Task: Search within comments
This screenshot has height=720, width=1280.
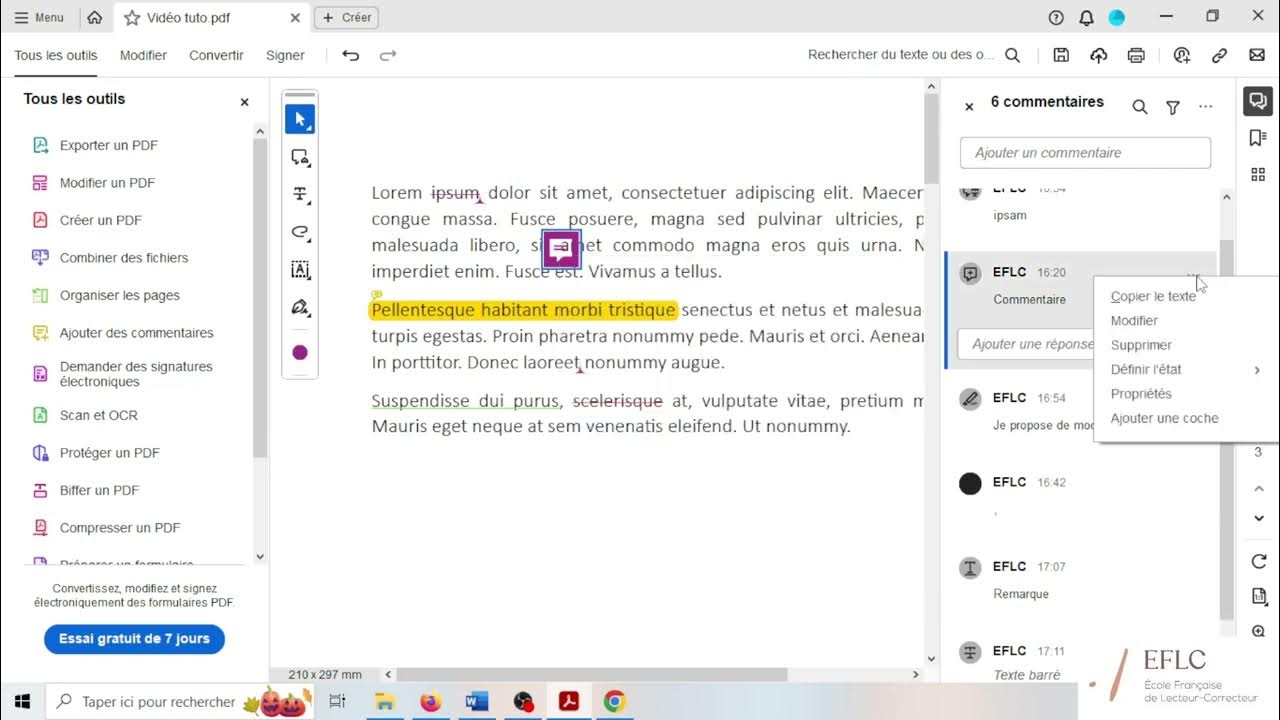Action: (1139, 106)
